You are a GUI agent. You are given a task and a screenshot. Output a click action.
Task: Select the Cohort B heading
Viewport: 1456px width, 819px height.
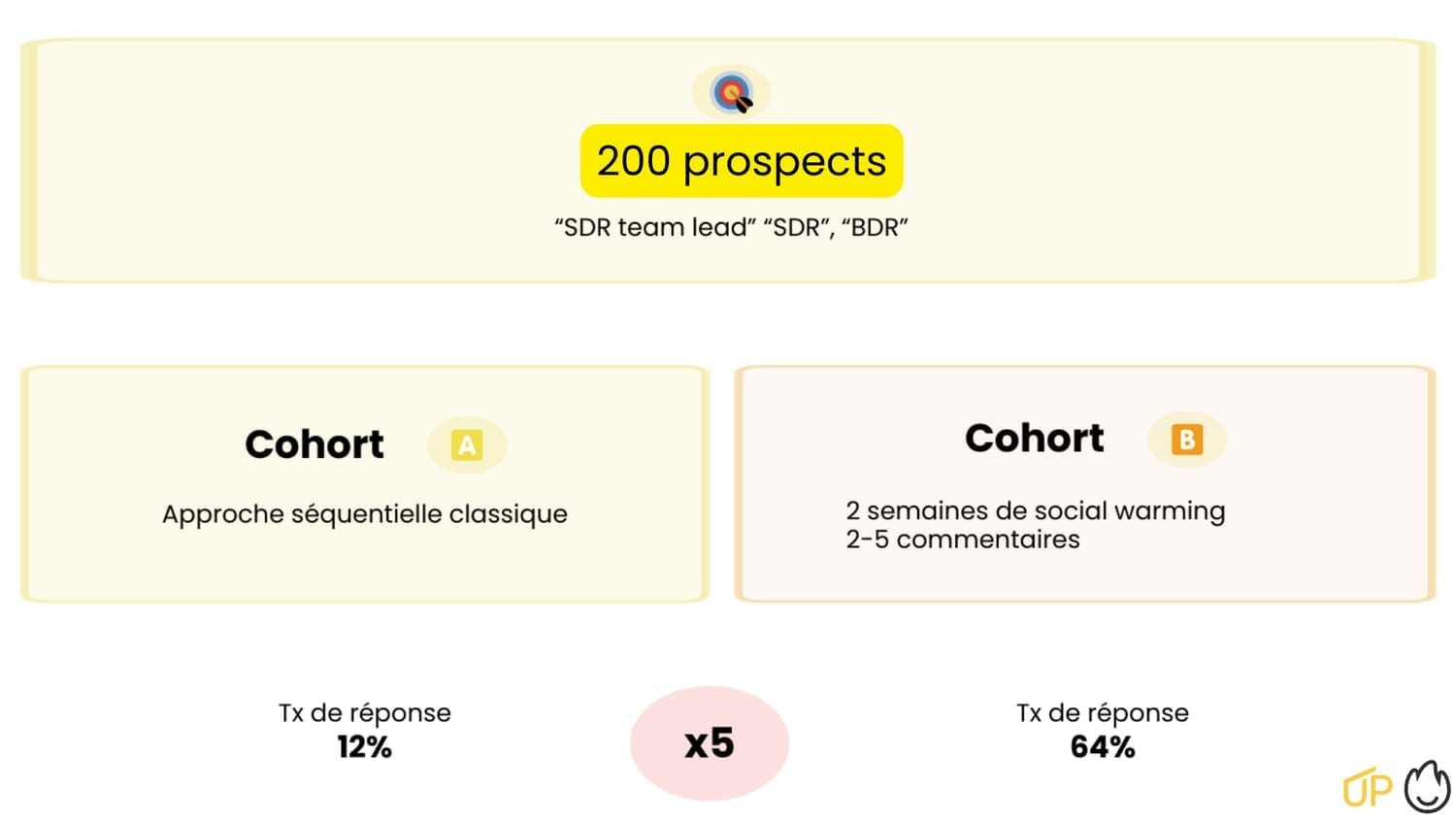1035,439
